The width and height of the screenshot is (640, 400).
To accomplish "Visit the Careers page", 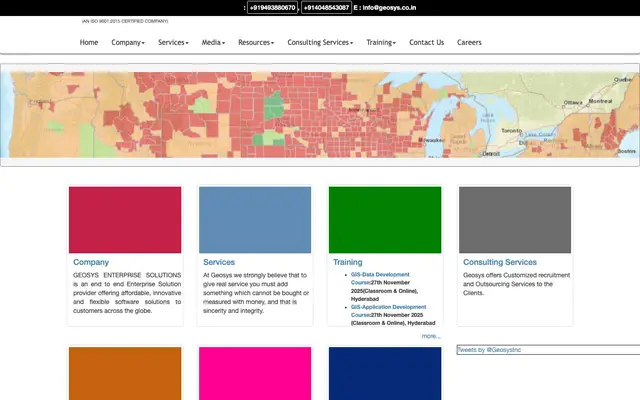I will [469, 42].
